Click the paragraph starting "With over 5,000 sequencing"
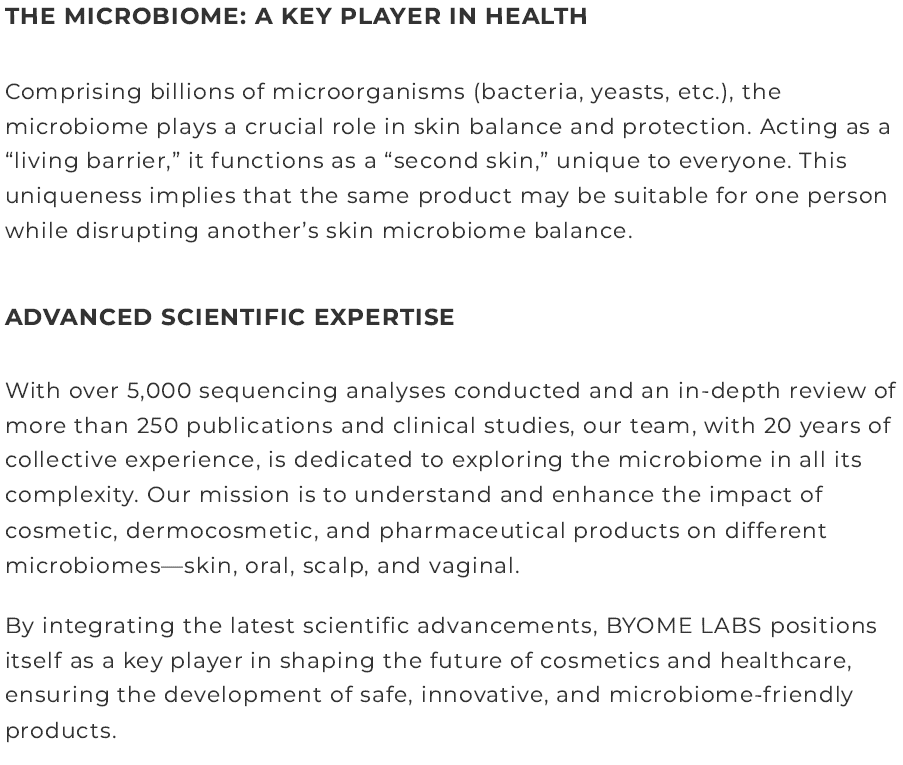The width and height of the screenshot is (903, 765). tap(450, 478)
